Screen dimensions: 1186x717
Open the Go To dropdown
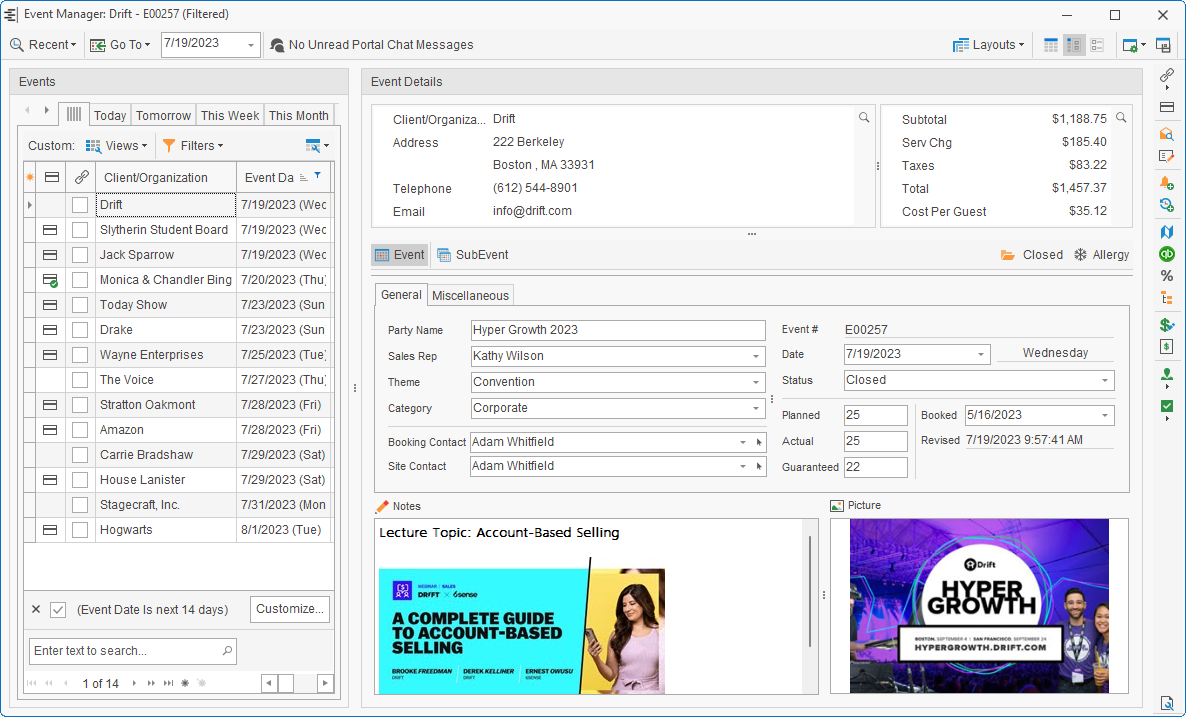[120, 45]
